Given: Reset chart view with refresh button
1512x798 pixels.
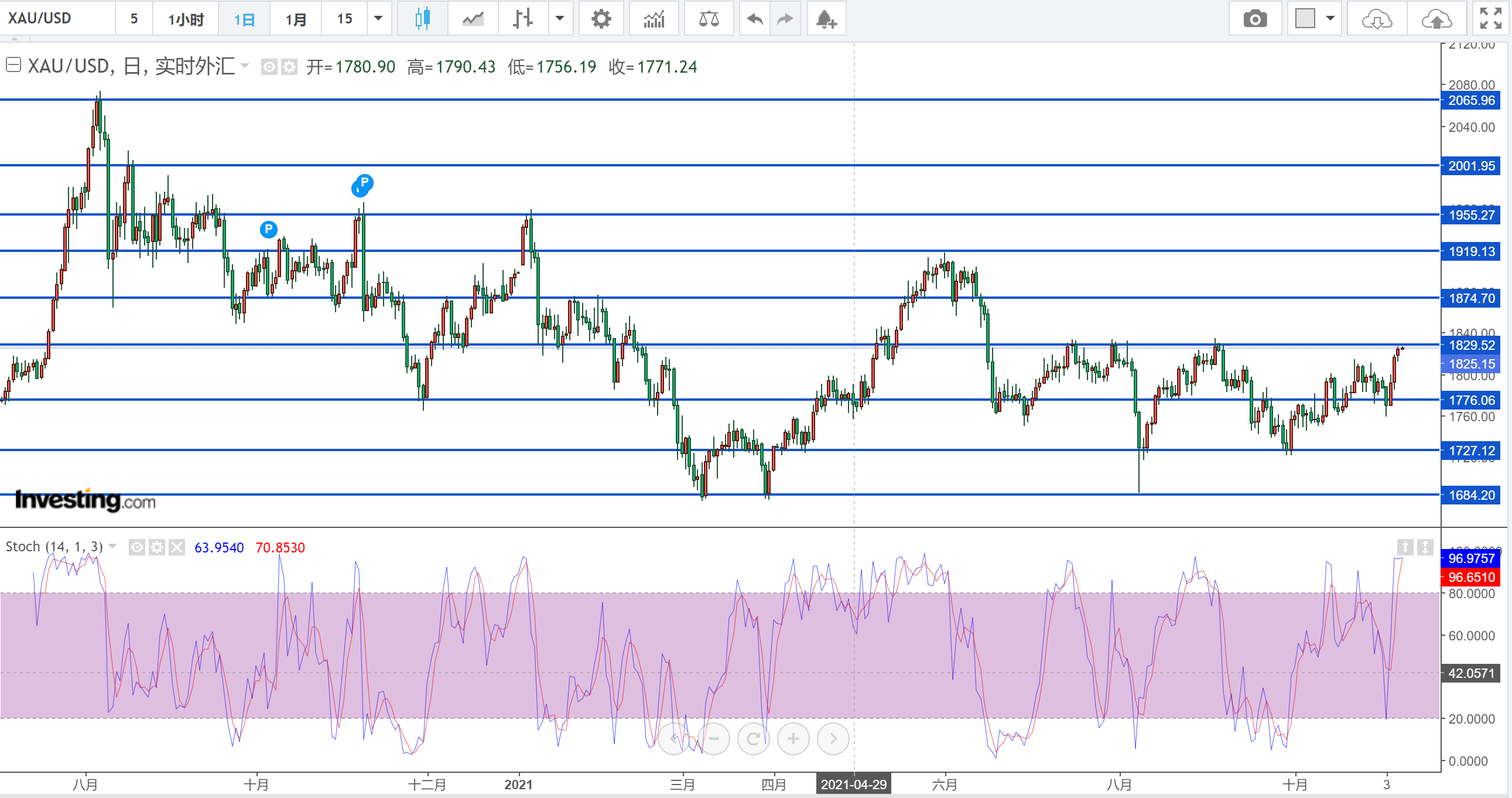Looking at the screenshot, I should [x=754, y=738].
